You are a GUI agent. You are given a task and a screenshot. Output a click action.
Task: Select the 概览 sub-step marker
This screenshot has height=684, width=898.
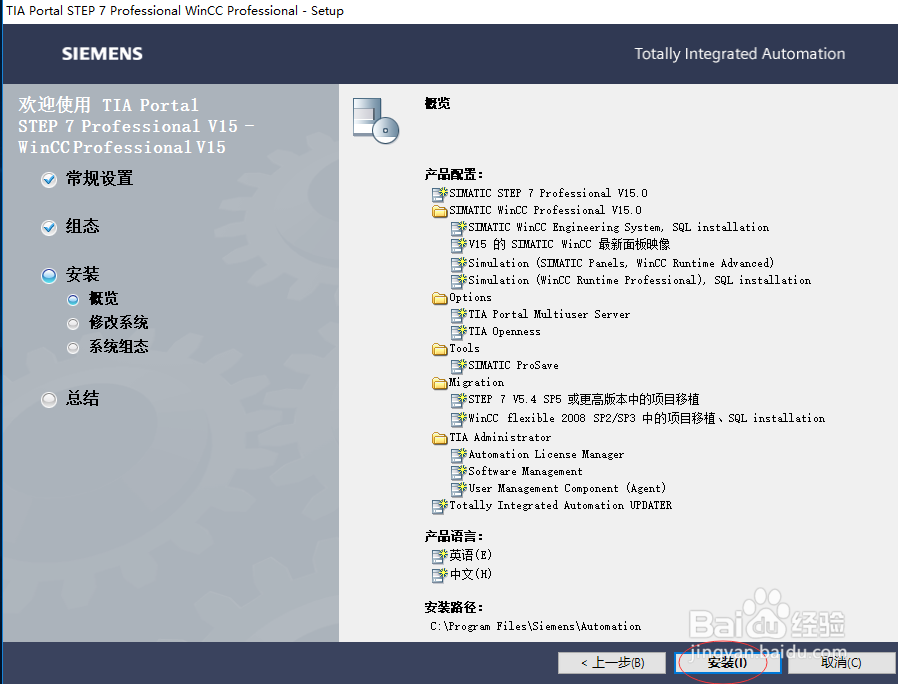[73, 300]
